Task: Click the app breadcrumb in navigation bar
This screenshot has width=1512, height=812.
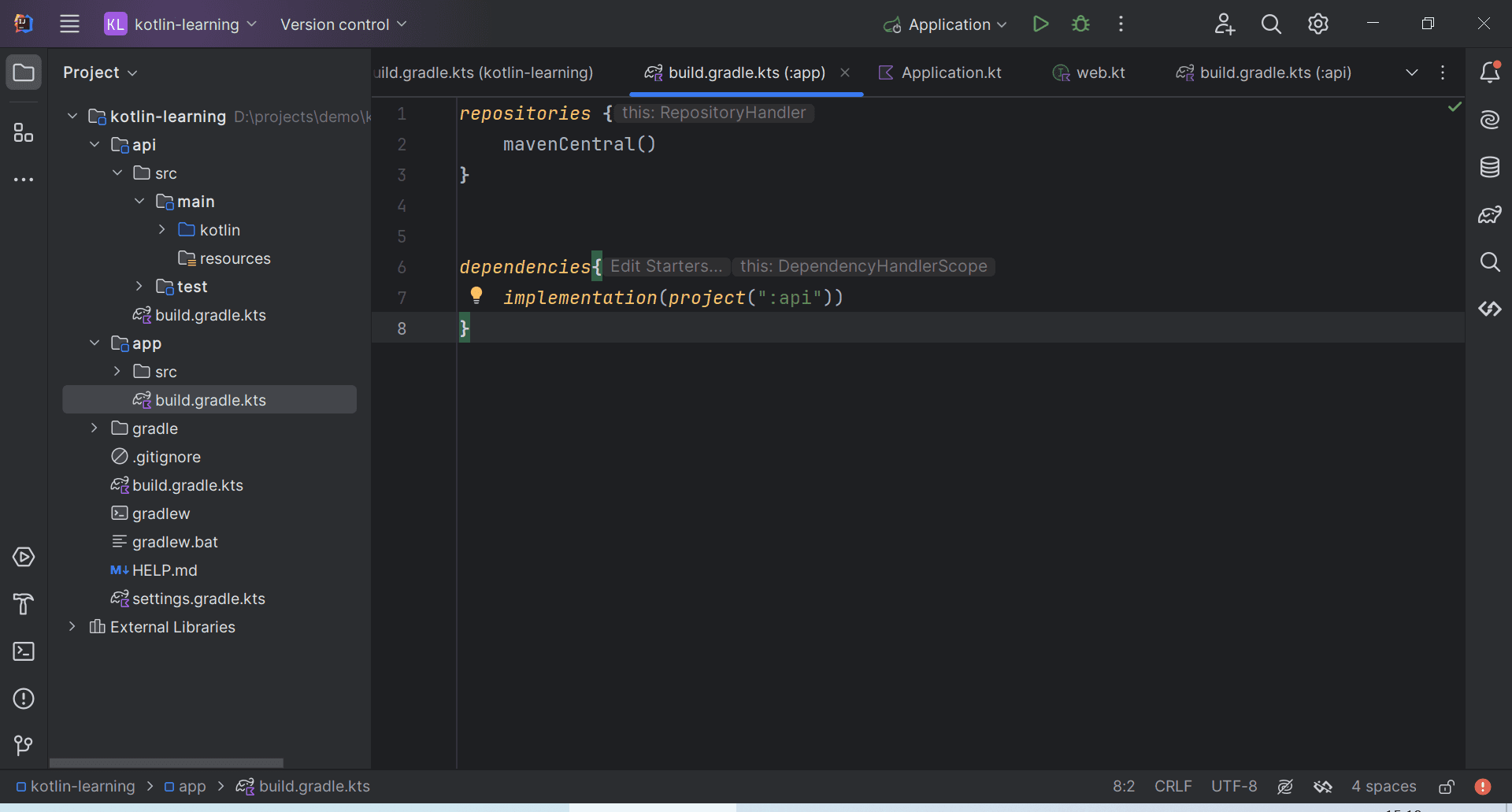Action: [x=185, y=786]
